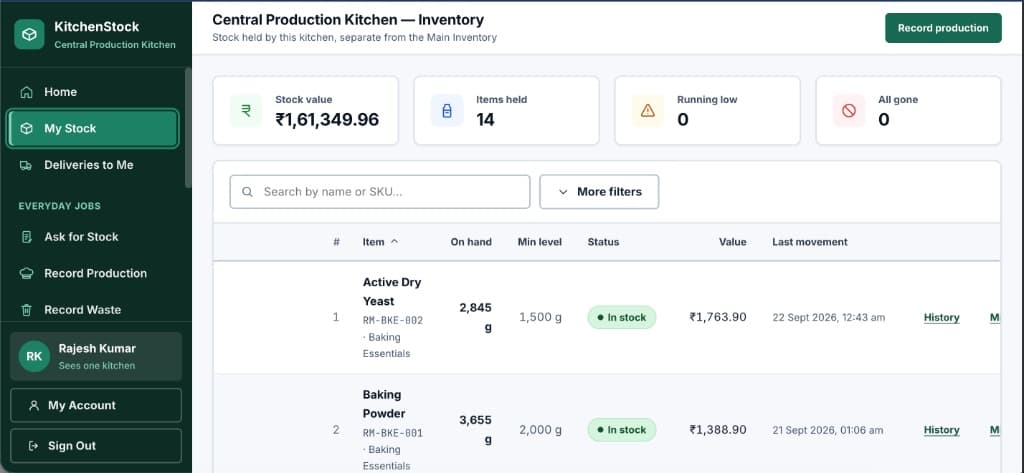Image resolution: width=1024 pixels, height=473 pixels.
Task: Click In stock badge for Active Dry Yeast
Action: (622, 318)
